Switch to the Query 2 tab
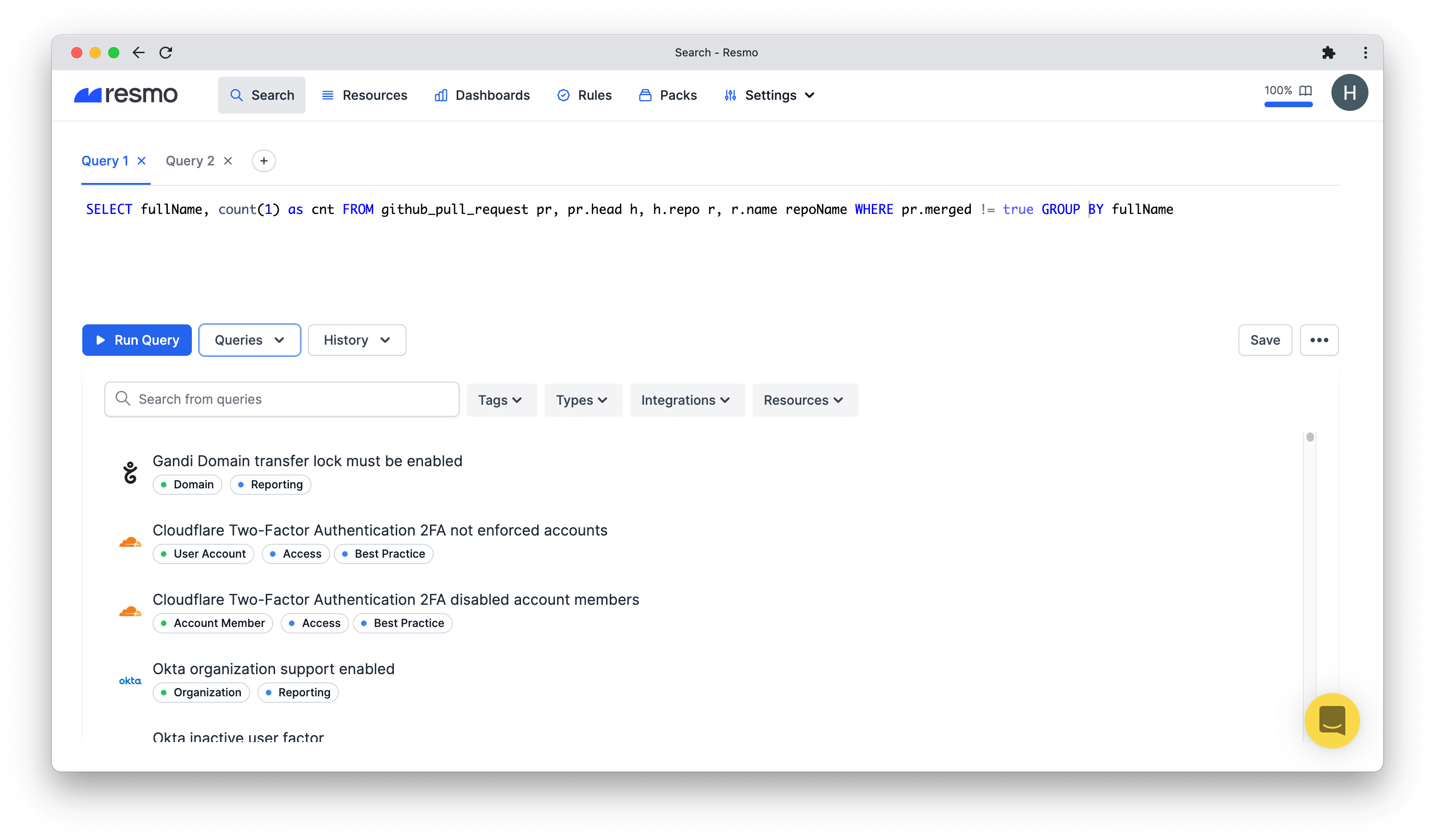Screen dimensions: 1435x840 click(190, 161)
